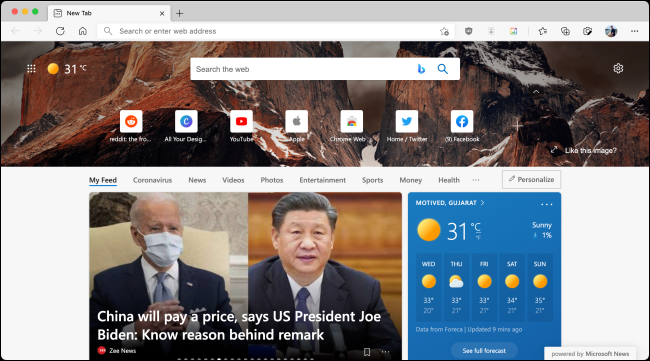Open the tracking prevention shield icon
Viewport: 650px width, 361px height.
click(x=468, y=31)
